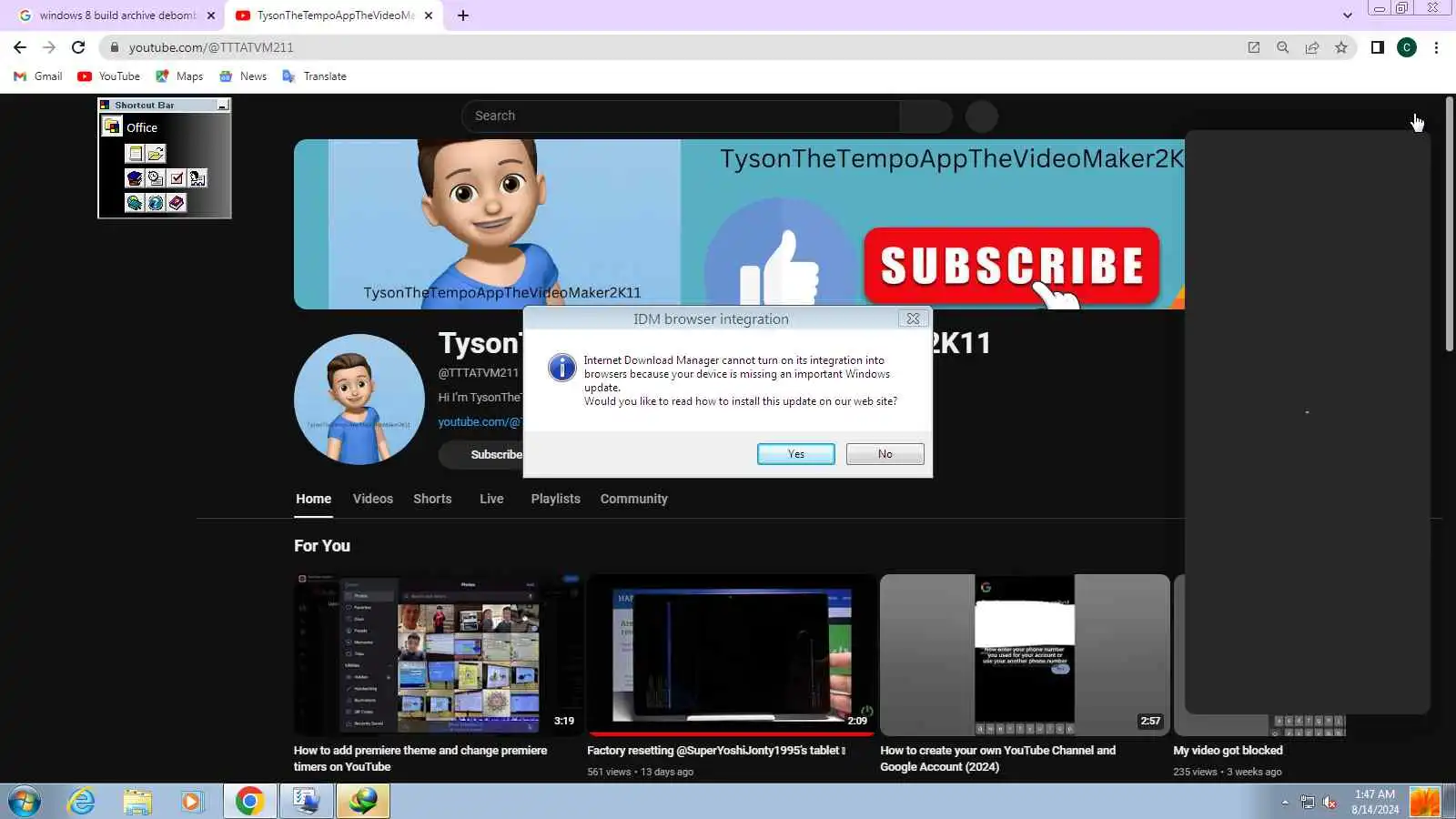Show hidden system tray icons
This screenshot has width=1456, height=819.
pos(1285,802)
